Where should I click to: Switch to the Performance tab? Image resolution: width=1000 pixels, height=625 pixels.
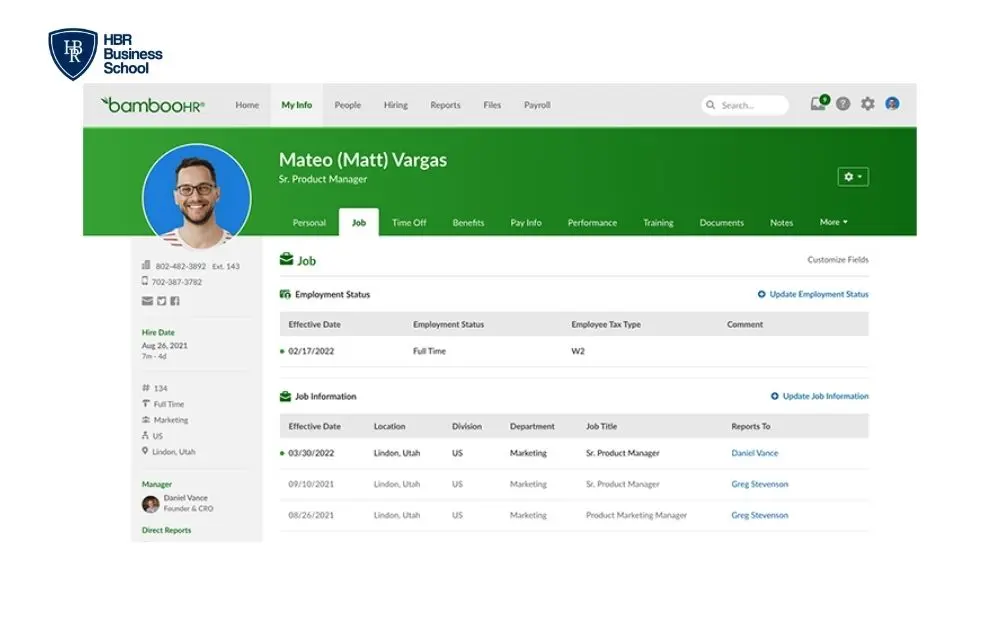[592, 223]
